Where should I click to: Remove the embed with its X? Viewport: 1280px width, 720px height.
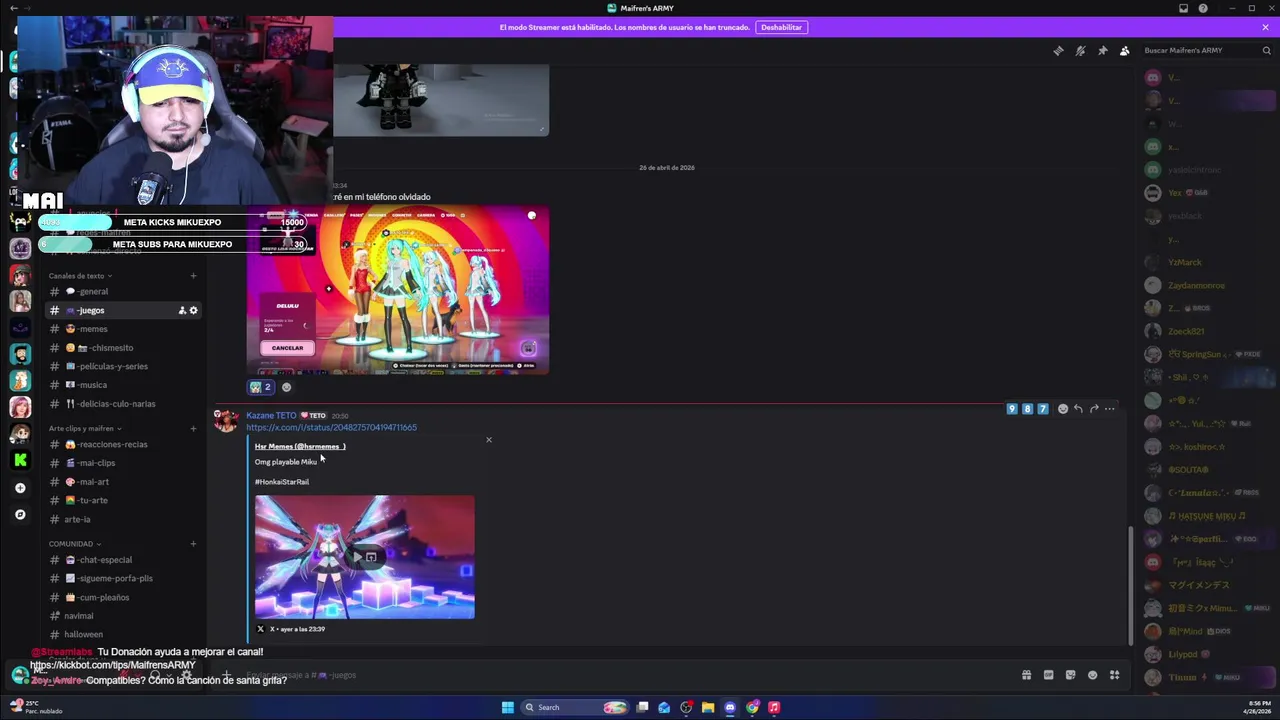point(489,440)
